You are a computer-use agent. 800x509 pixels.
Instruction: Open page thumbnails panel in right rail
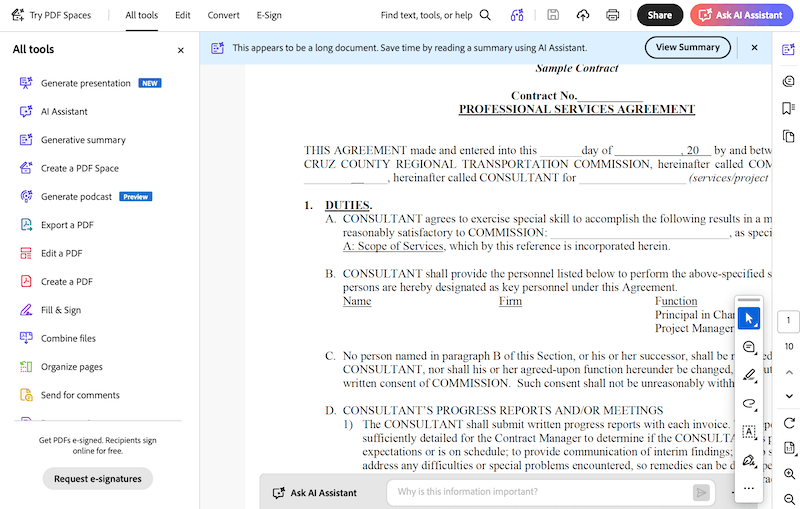tap(788, 136)
